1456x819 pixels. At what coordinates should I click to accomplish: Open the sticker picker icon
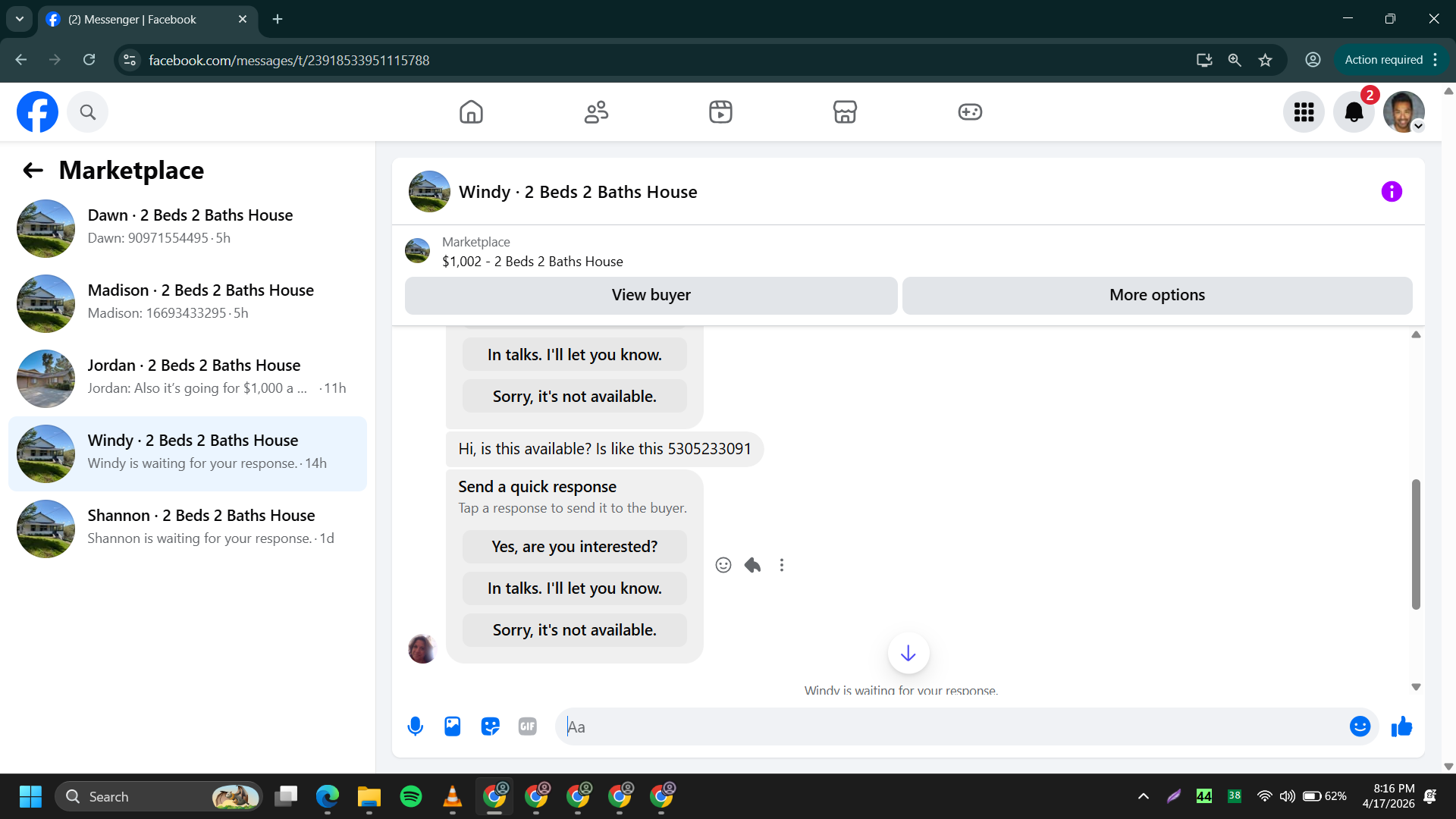coord(490,726)
